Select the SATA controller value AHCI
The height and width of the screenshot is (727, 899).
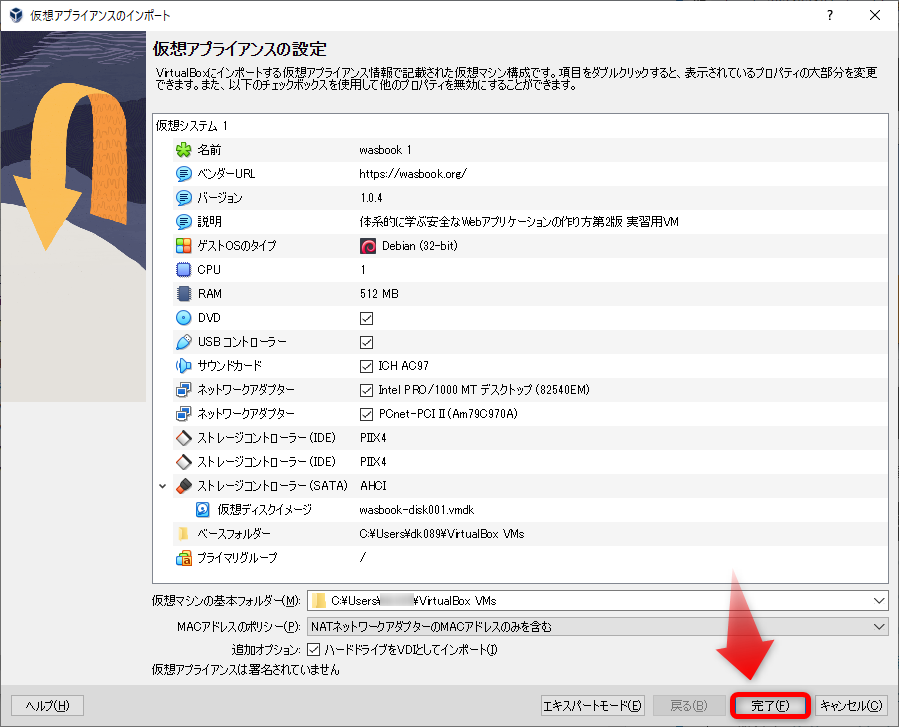coord(373,486)
